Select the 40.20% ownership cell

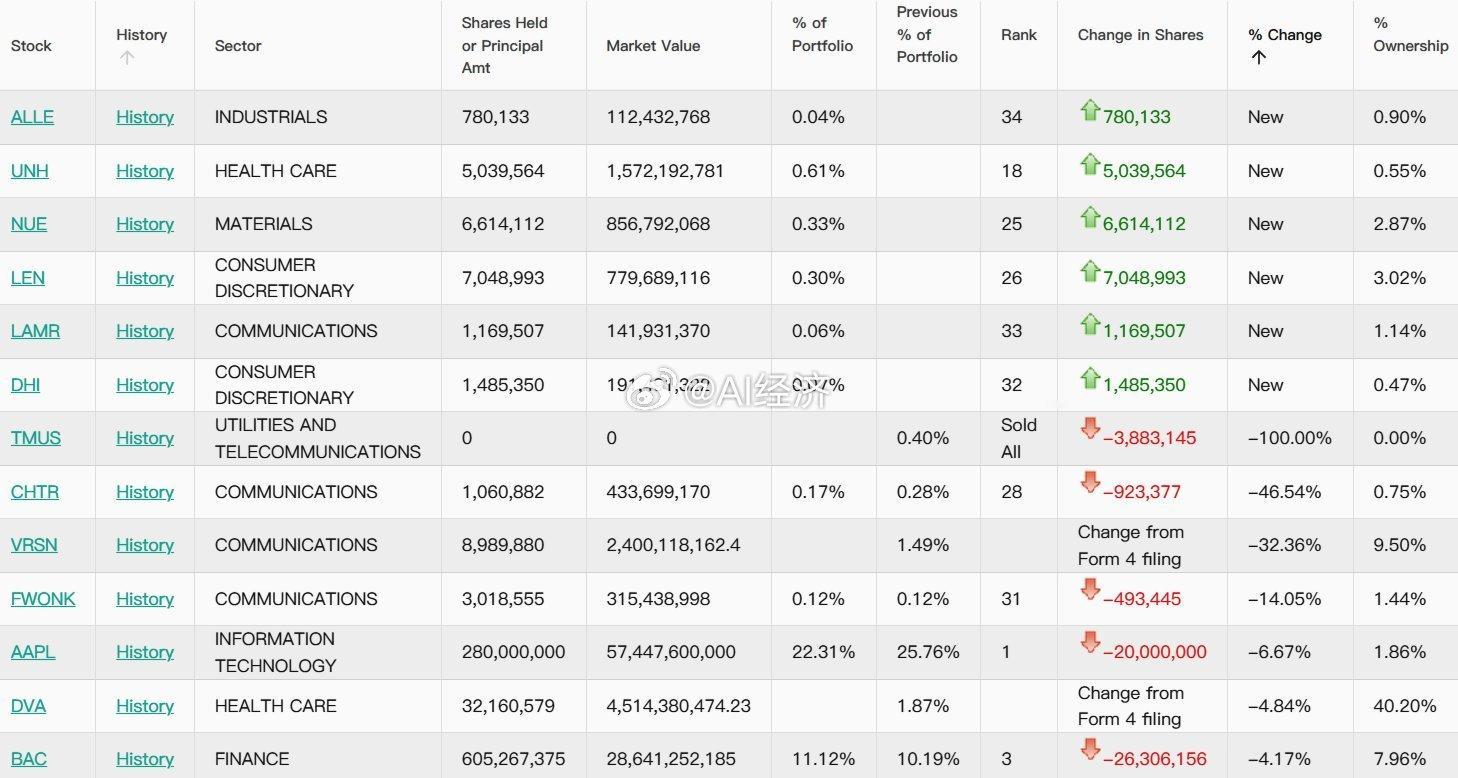pyautogui.click(x=1405, y=706)
